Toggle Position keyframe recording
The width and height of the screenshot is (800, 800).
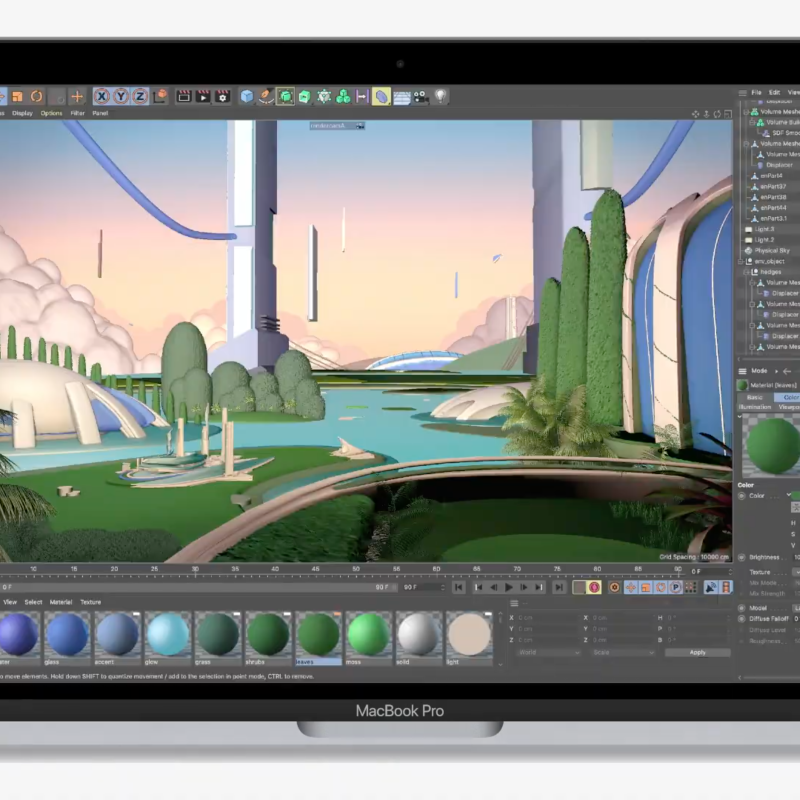tap(631, 588)
